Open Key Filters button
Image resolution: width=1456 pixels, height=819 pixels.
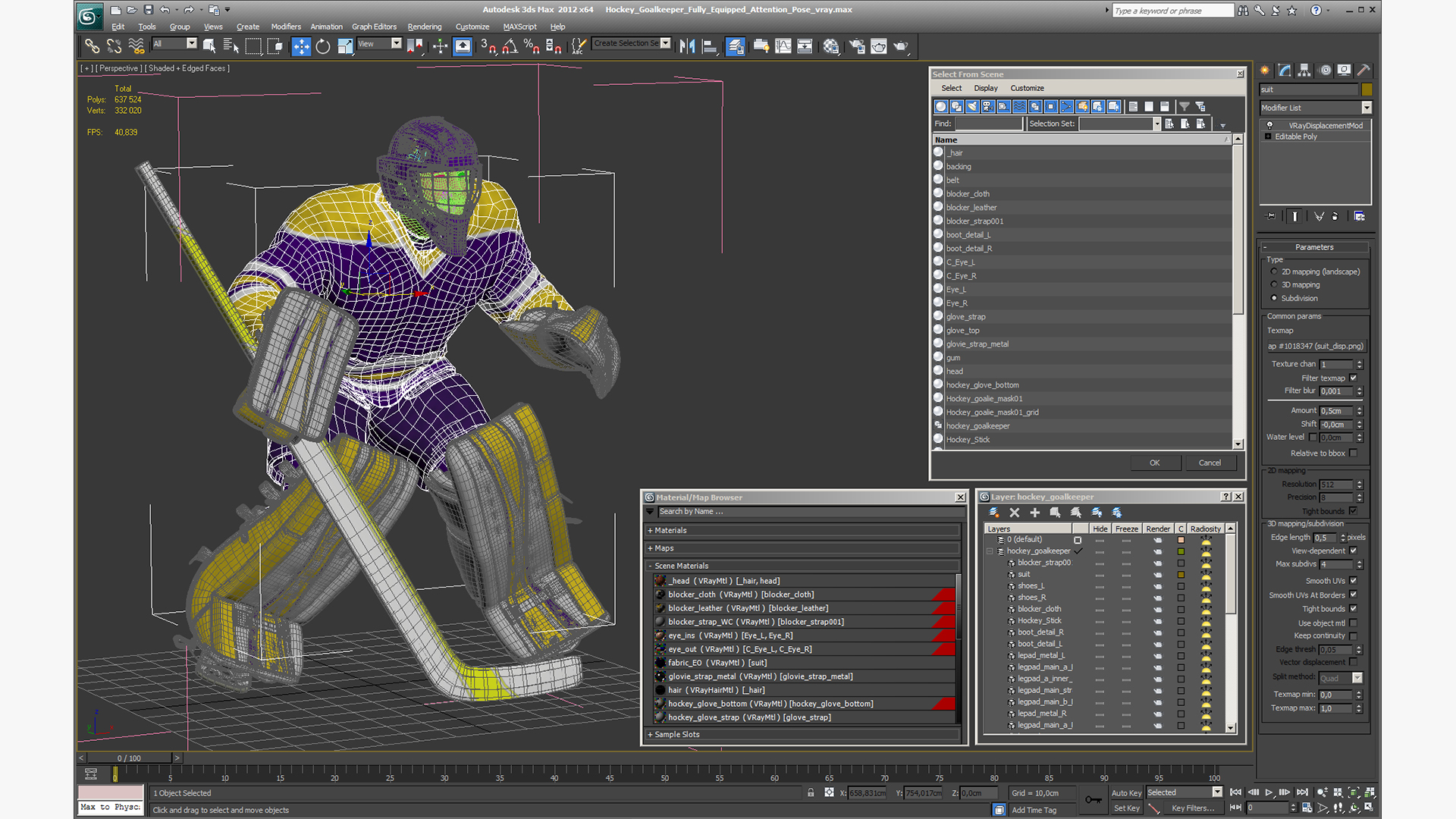click(1193, 808)
